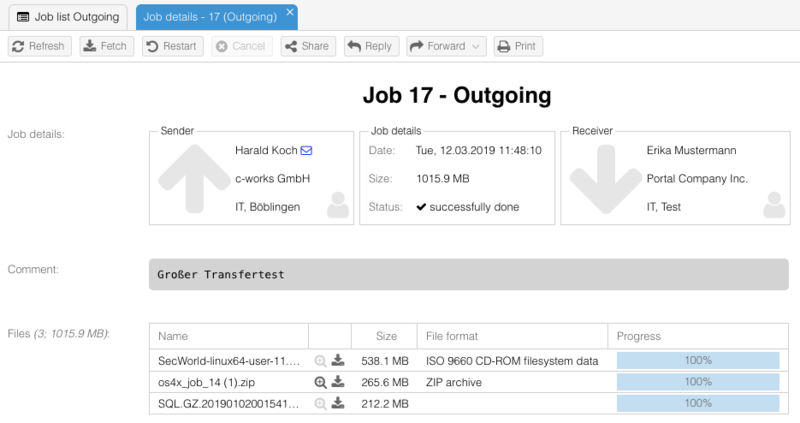Screen dimensions: 800x423
Task: Click the email envelope icon beside Harald Koch
Action: [x=306, y=150]
